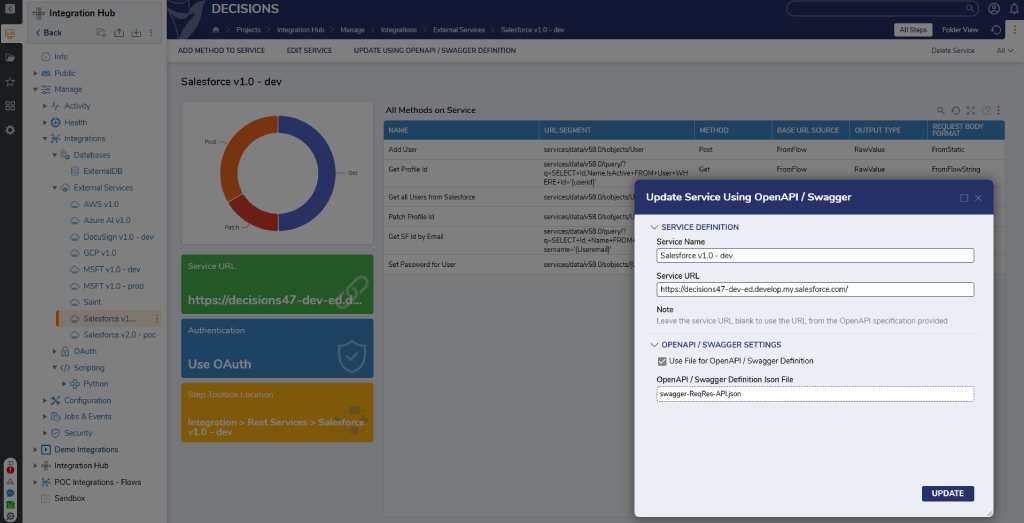Open Edit Service action
Screen dimensions: 1024x523
(310, 50)
